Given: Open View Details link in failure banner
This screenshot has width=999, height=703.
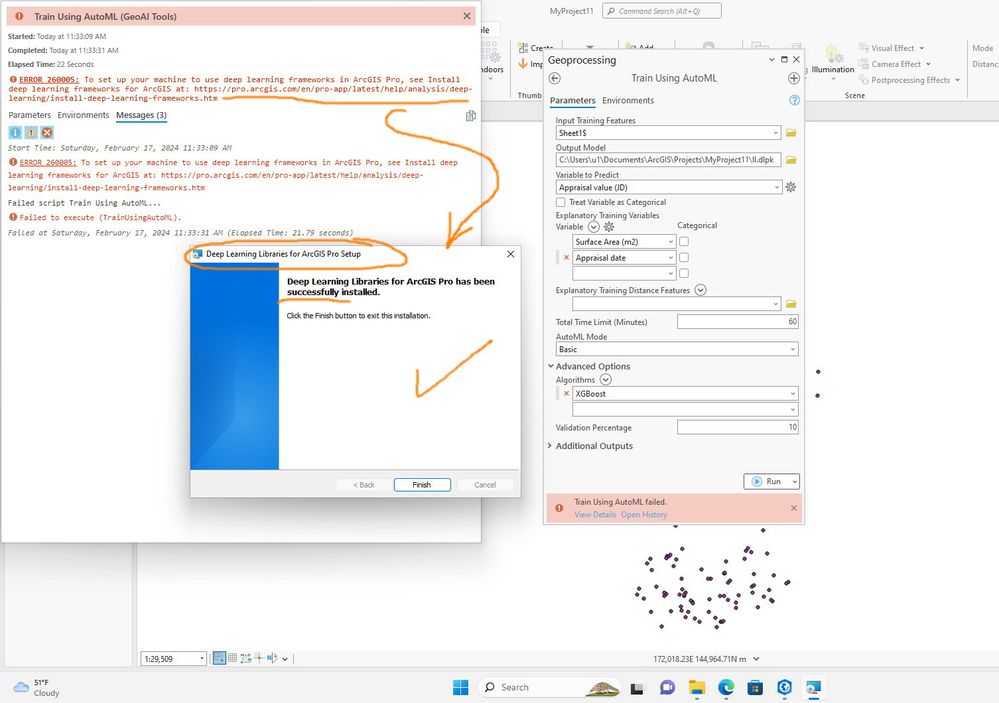Looking at the screenshot, I should pos(595,514).
